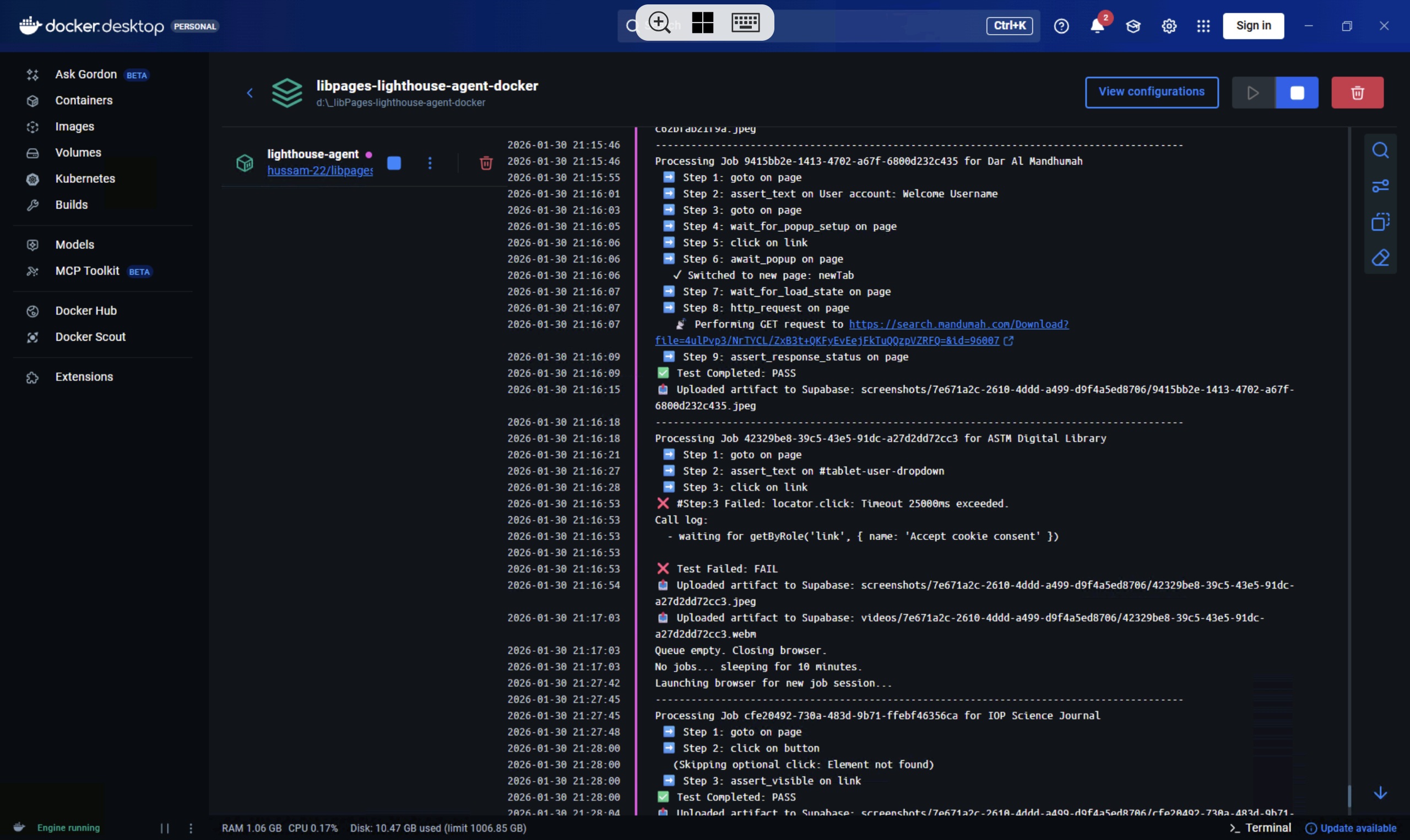Stop the lighthouse-agent container
The height and width of the screenshot is (840, 1410).
click(394, 163)
